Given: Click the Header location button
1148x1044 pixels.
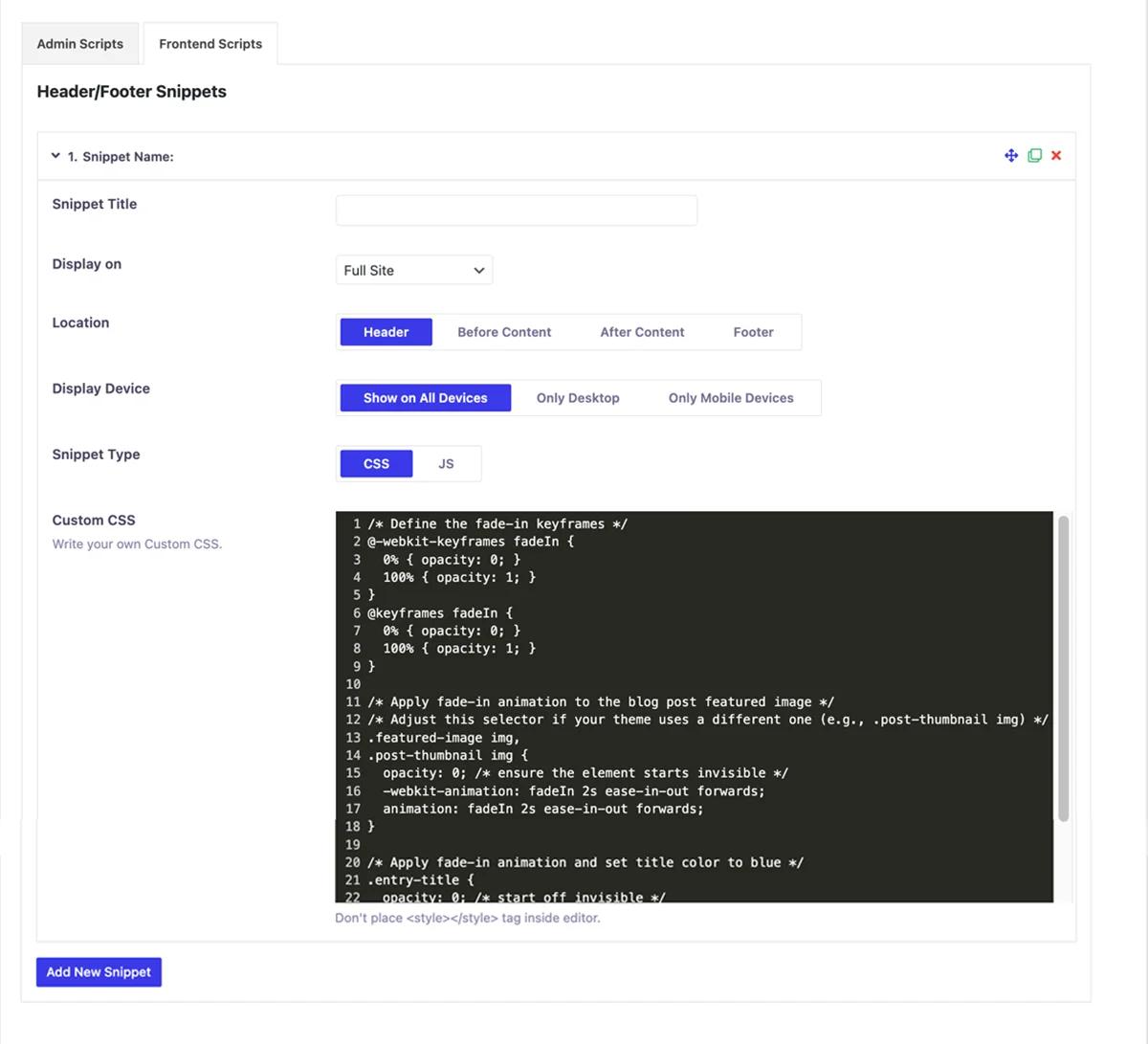Looking at the screenshot, I should (386, 332).
